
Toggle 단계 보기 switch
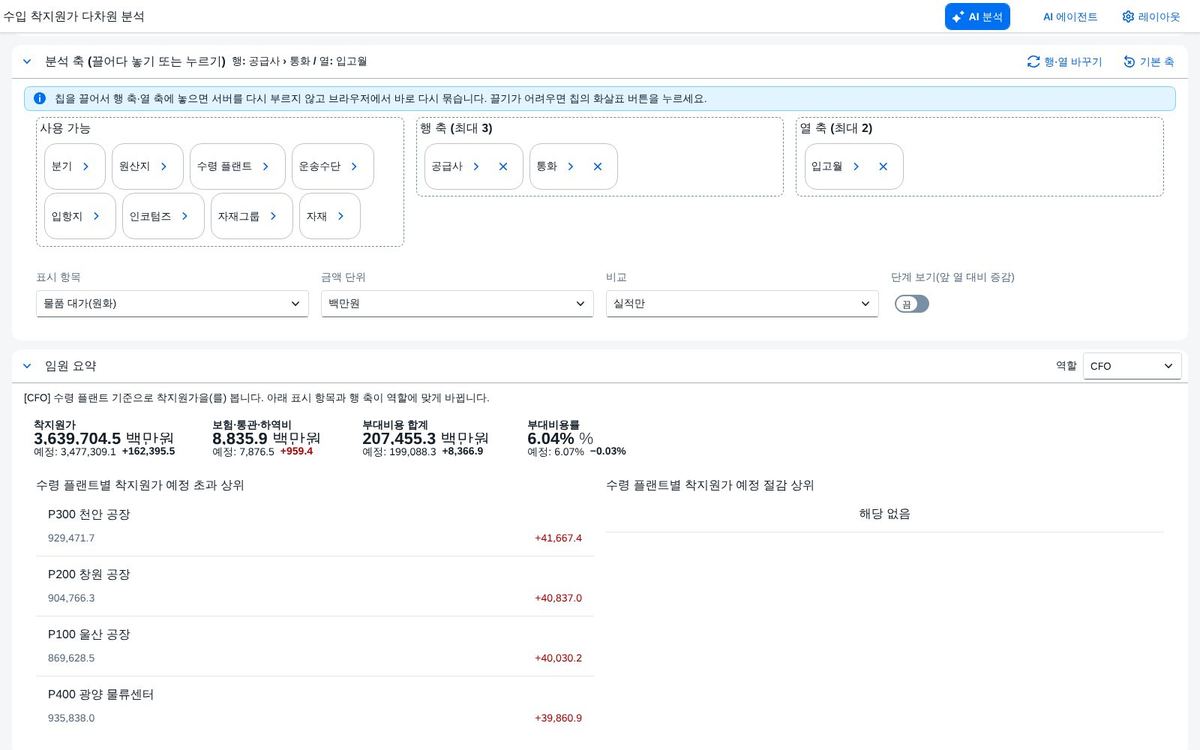912,304
